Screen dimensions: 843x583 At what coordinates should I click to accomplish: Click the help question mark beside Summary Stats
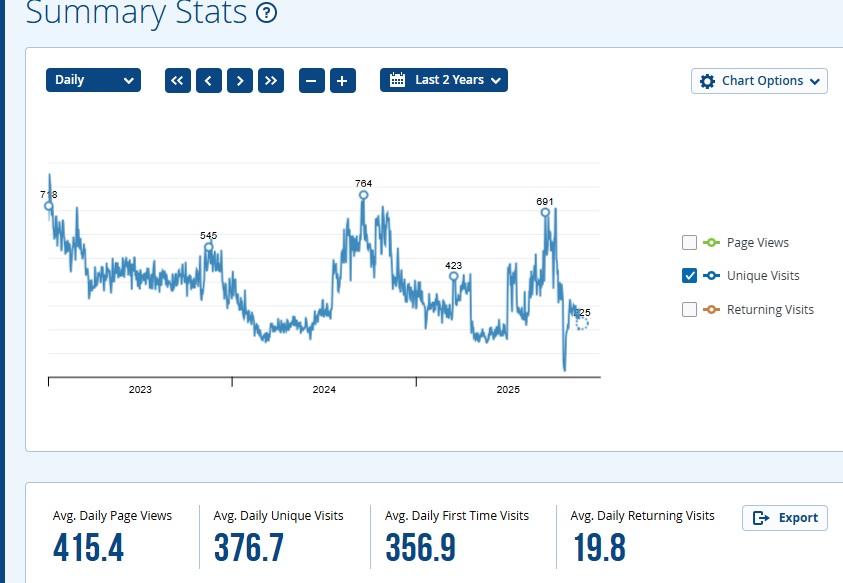267,13
